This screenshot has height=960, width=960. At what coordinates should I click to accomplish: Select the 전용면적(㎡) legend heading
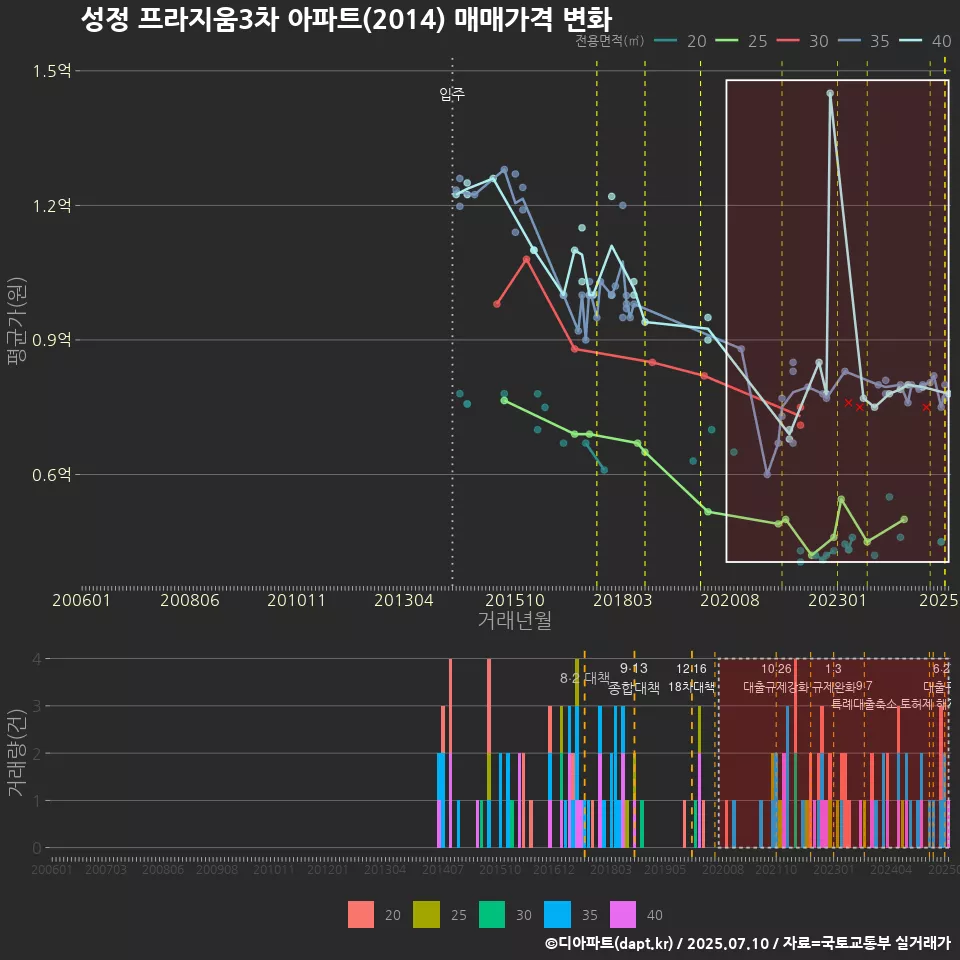[x=609, y=41]
